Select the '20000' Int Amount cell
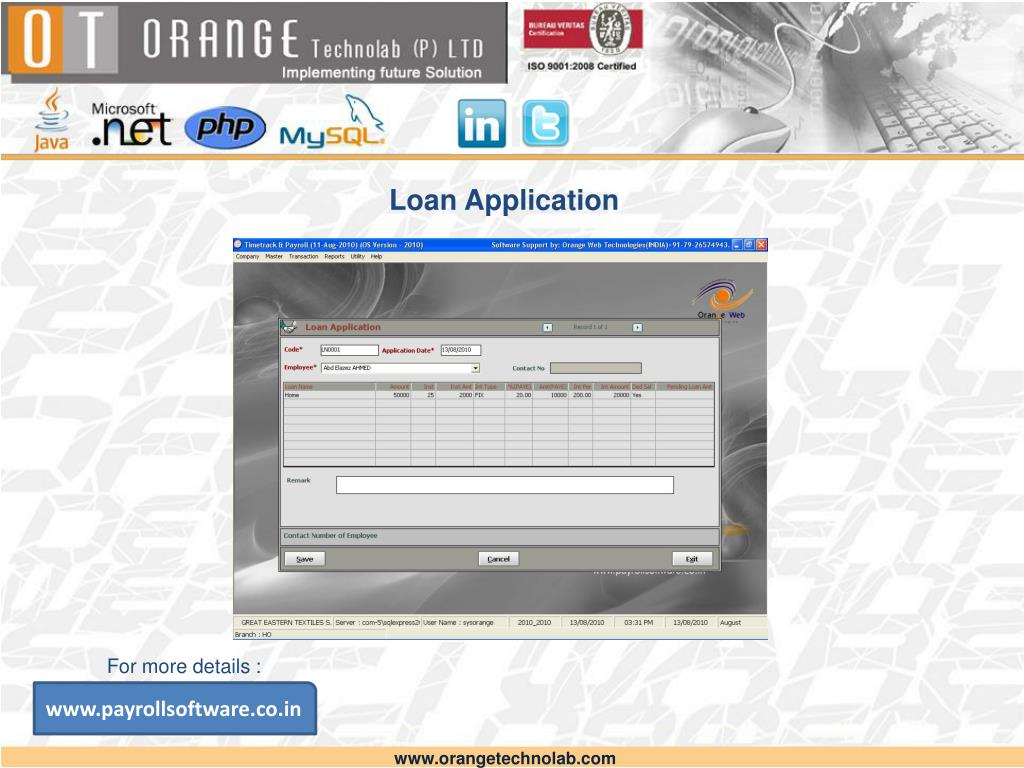 [612, 395]
